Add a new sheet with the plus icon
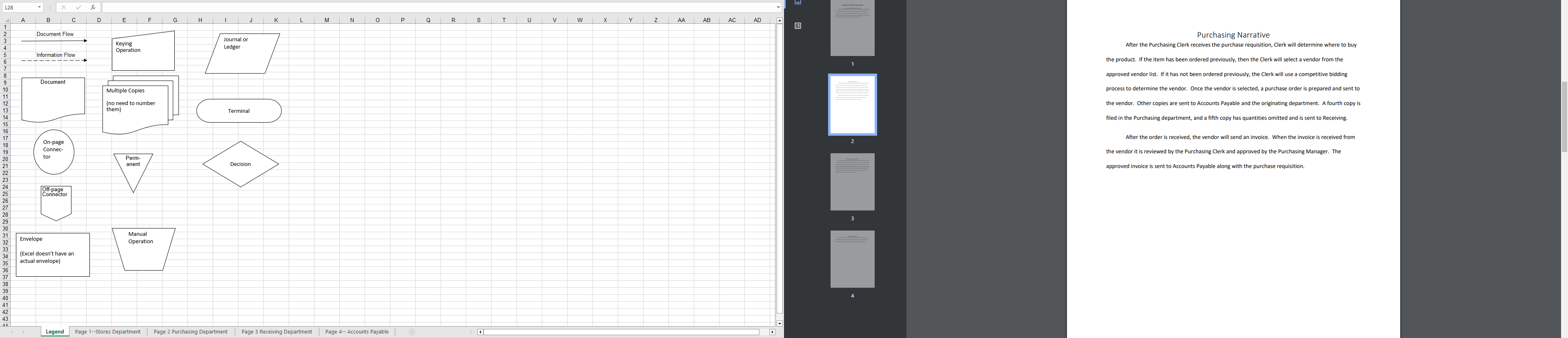 [412, 332]
